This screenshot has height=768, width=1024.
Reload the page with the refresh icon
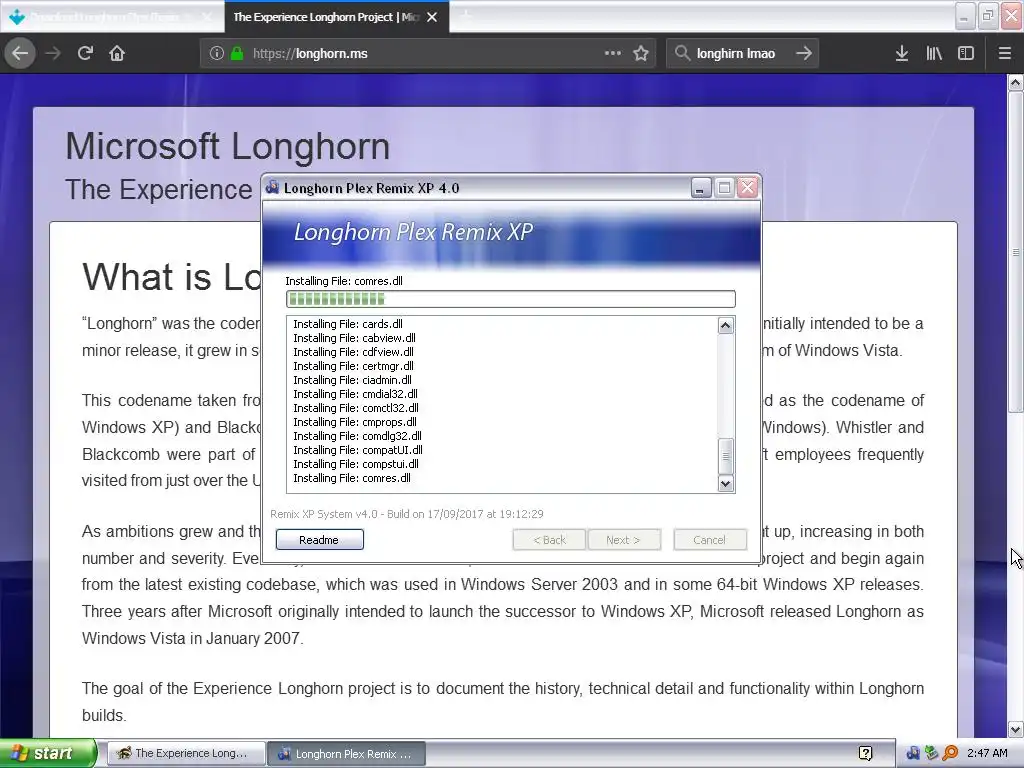[85, 53]
